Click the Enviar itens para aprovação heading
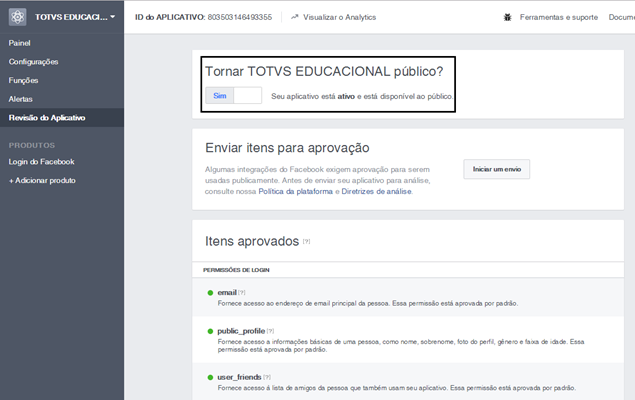Screen dimensions: 635x400 [x=287, y=148]
